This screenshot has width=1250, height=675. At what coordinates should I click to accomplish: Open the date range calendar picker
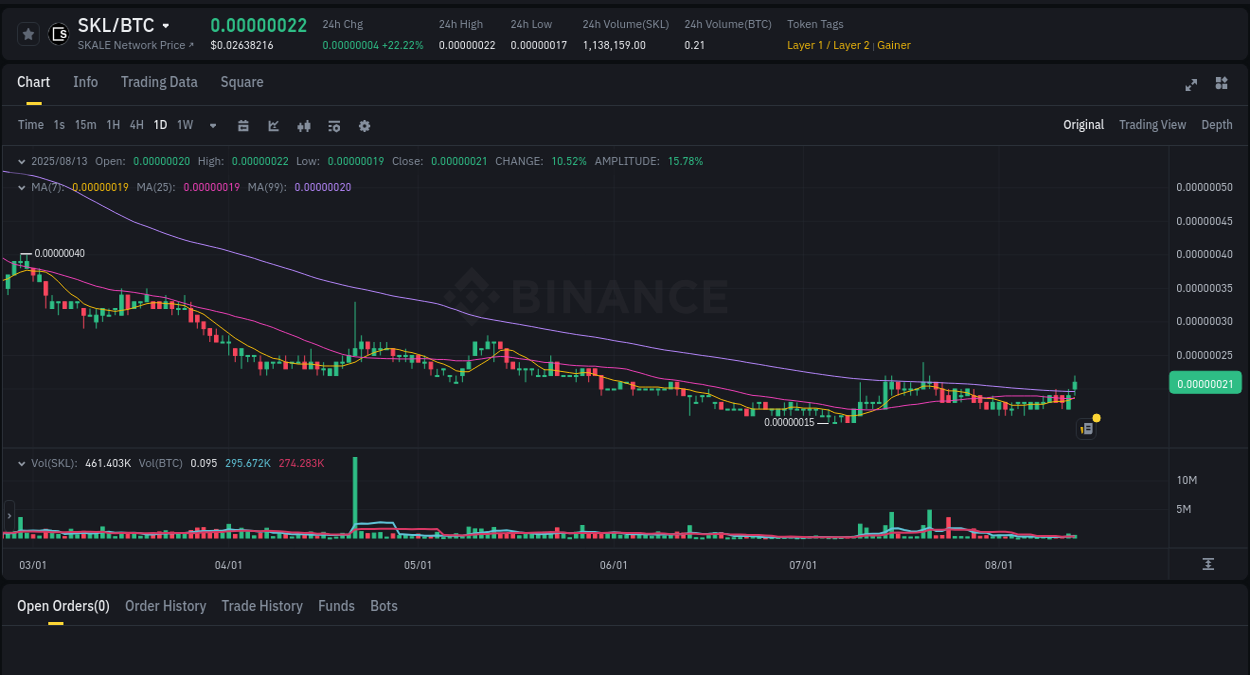[x=243, y=125]
